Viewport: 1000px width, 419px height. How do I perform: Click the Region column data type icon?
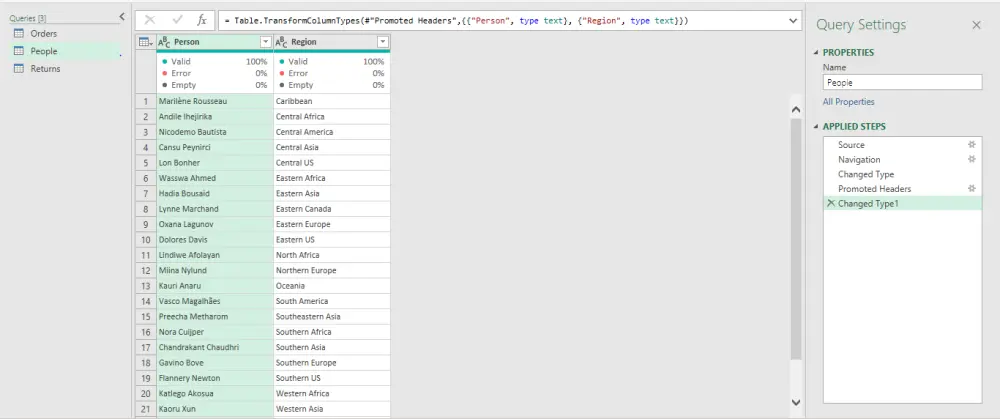click(281, 42)
